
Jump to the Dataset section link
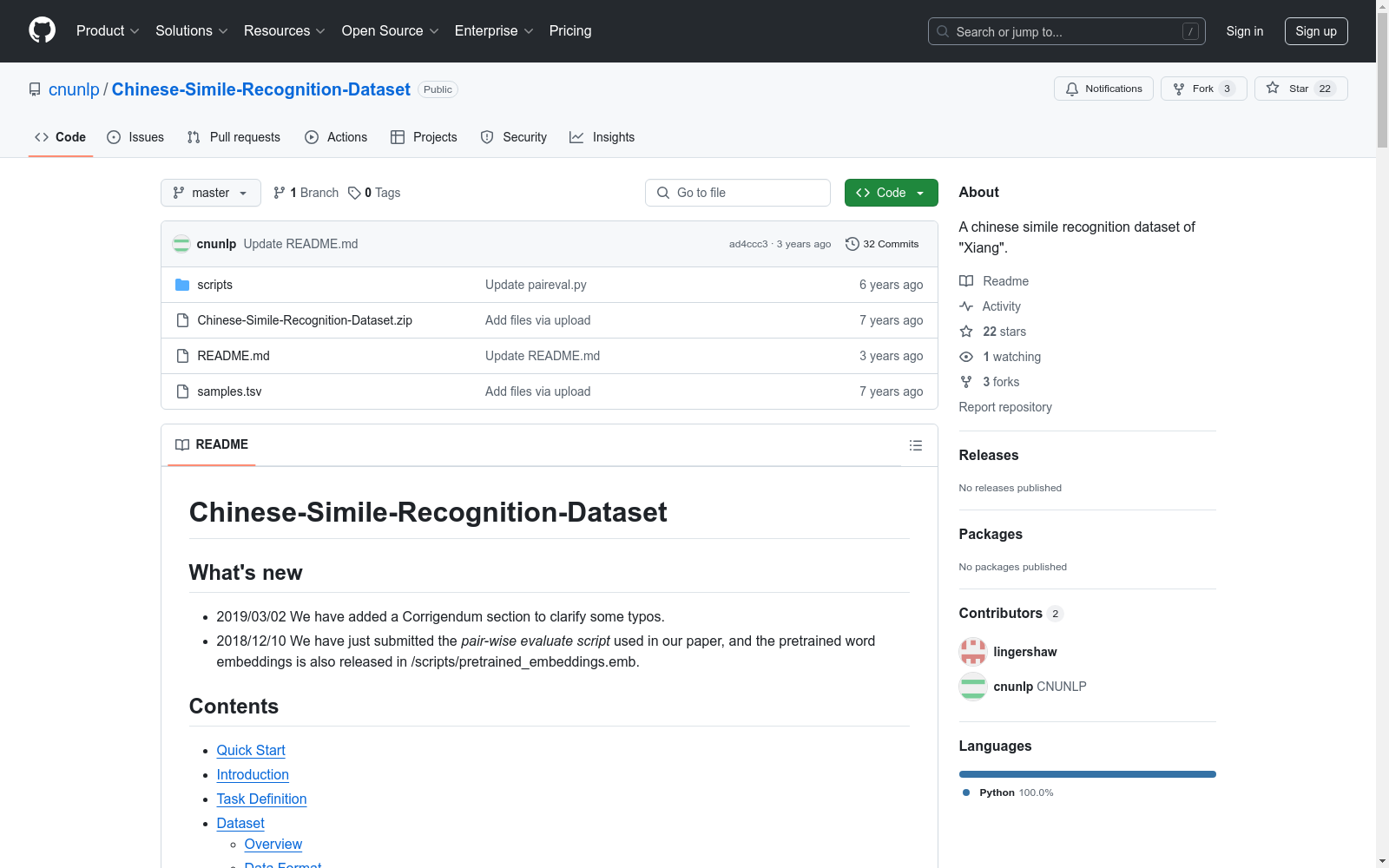click(240, 823)
